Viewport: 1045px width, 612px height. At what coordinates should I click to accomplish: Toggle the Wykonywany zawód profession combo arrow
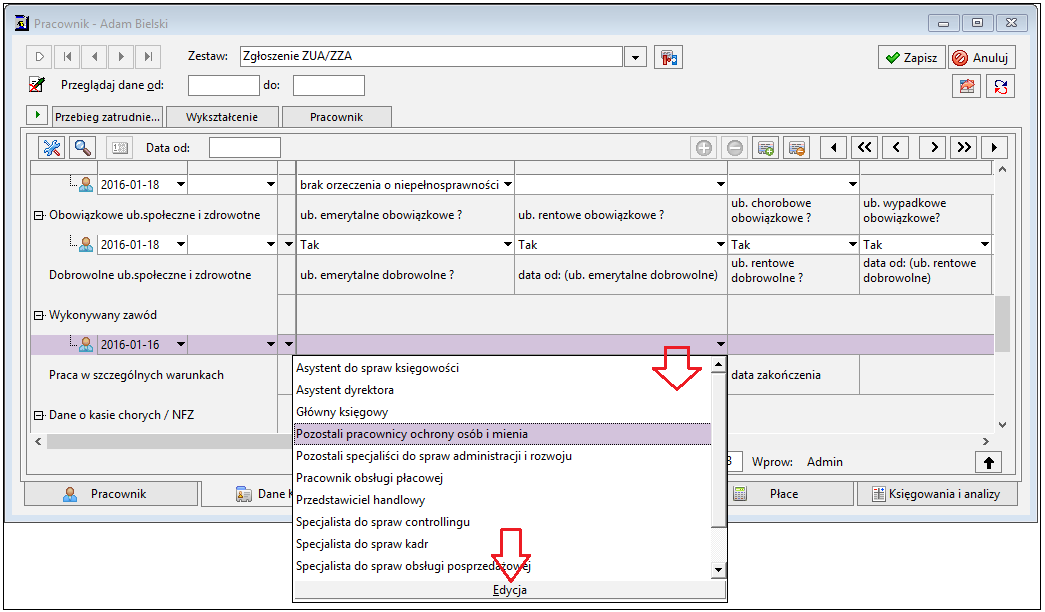[x=720, y=345]
